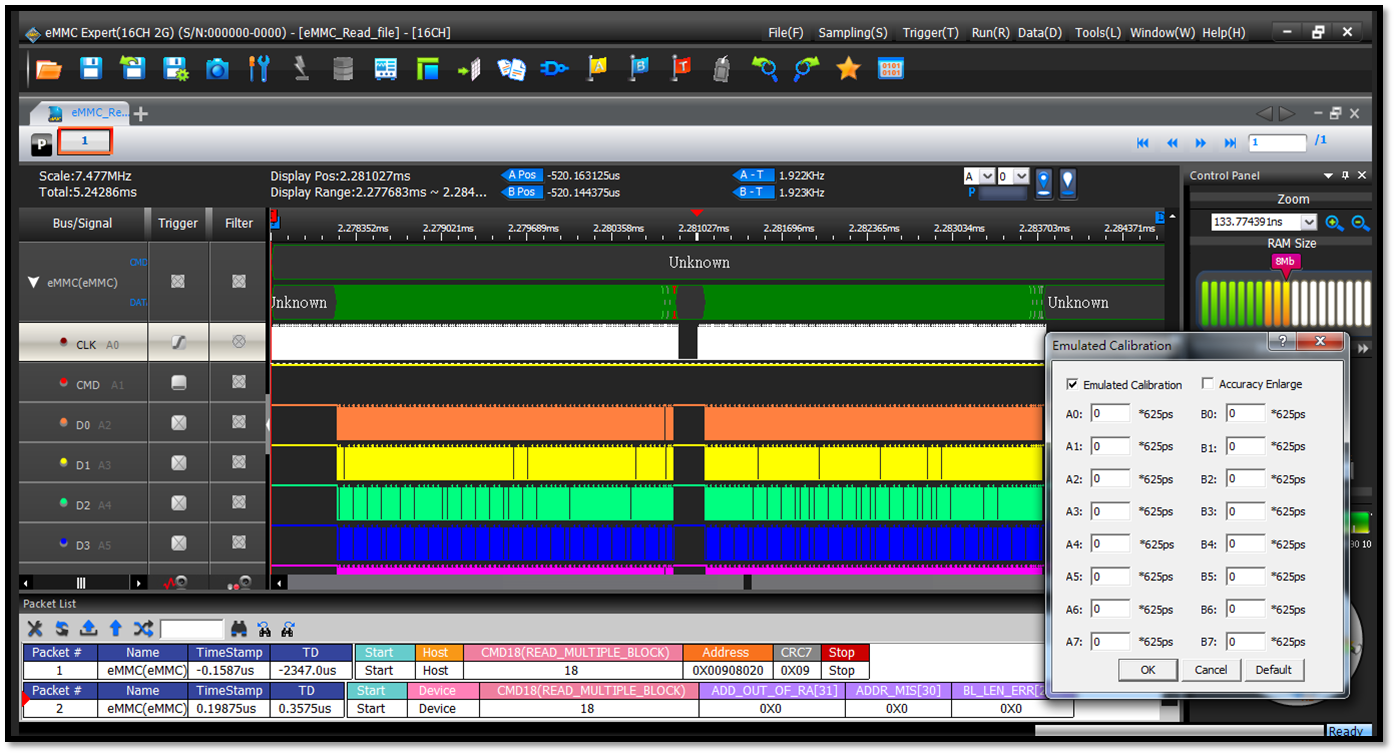The width and height of the screenshot is (1396, 755).
Task: Collapse the eMMC(eMMC) bus group
Action: pos(35,283)
